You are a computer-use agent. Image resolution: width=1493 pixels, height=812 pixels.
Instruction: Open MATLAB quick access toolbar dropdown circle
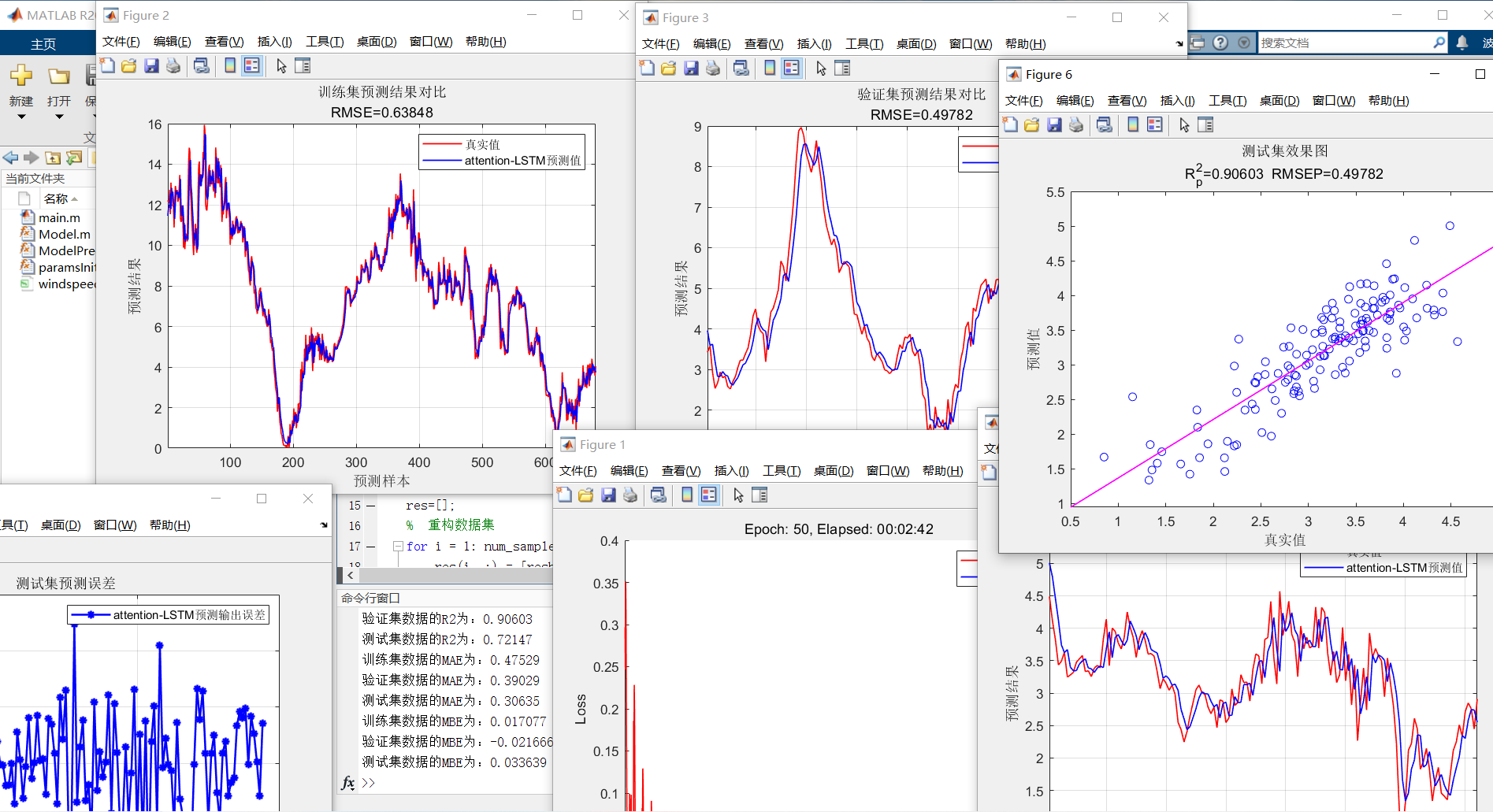pos(1244,43)
